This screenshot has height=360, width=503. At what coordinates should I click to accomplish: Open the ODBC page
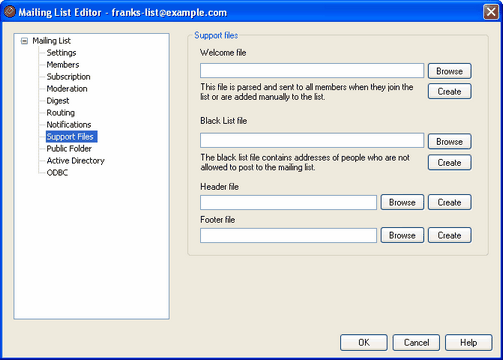click(x=57, y=173)
